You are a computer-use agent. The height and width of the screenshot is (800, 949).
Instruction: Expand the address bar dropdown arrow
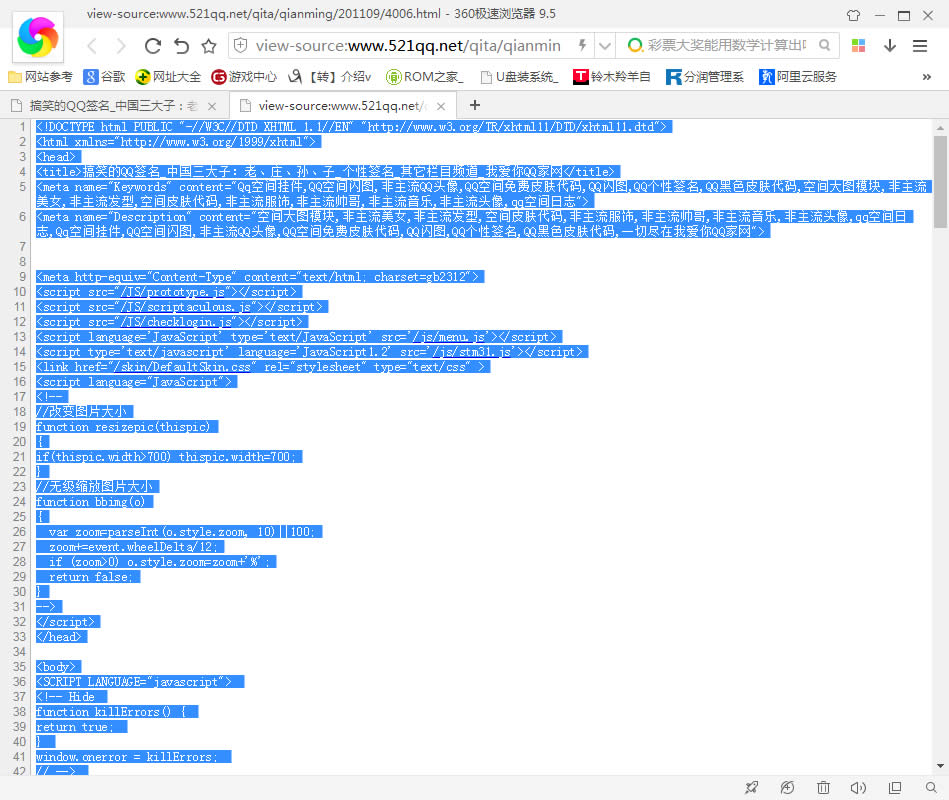[x=604, y=46]
